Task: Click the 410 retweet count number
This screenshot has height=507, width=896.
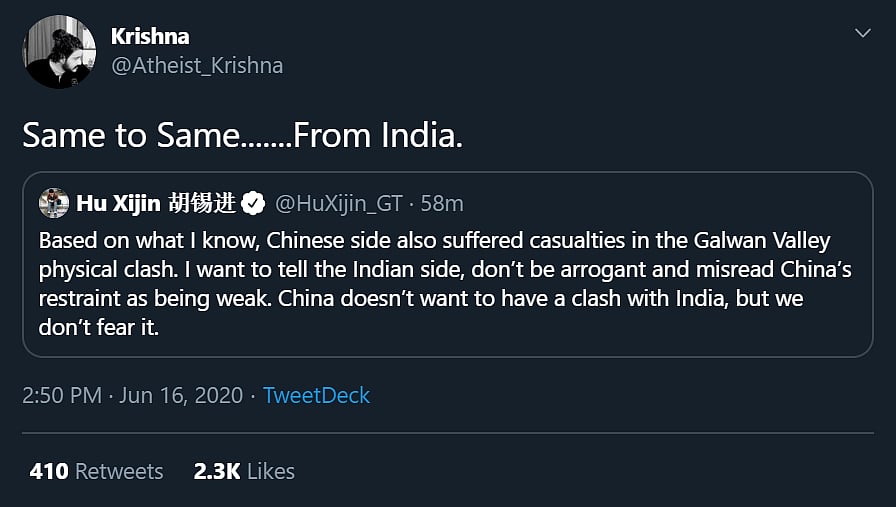Action: pyautogui.click(x=49, y=471)
